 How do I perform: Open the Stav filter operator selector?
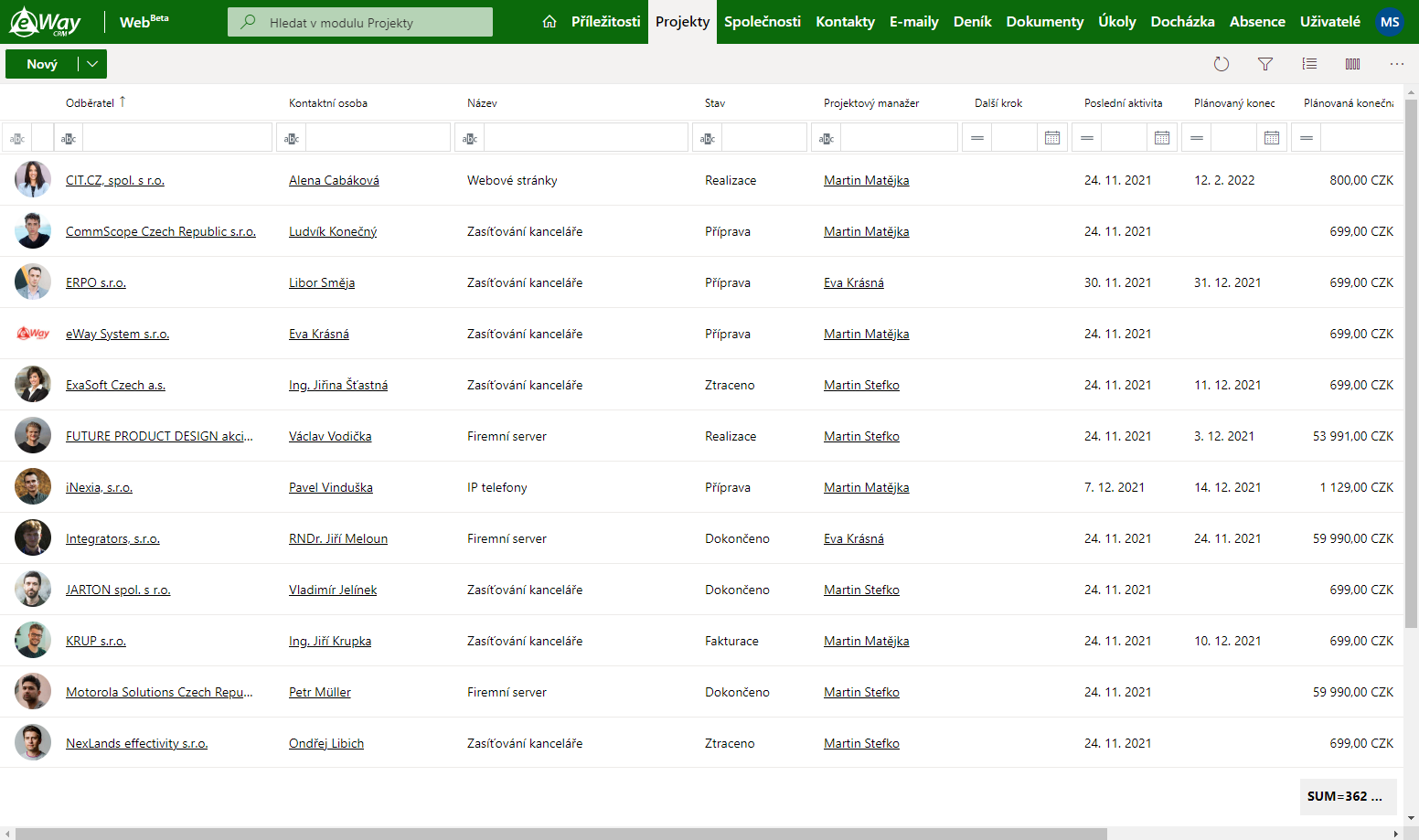coord(708,138)
